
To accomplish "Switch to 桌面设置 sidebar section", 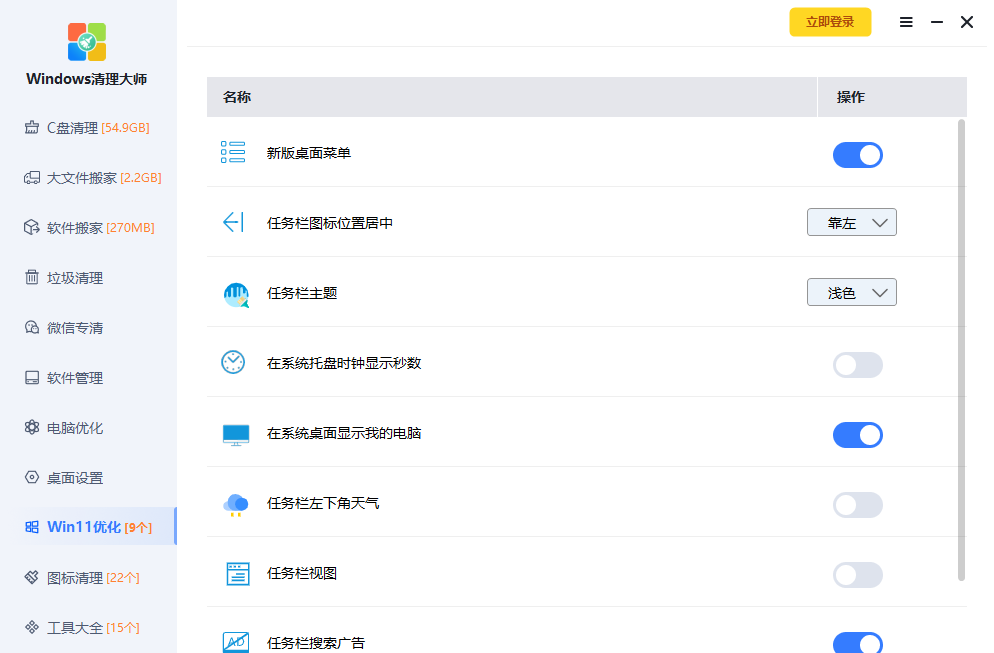I will pos(75,478).
